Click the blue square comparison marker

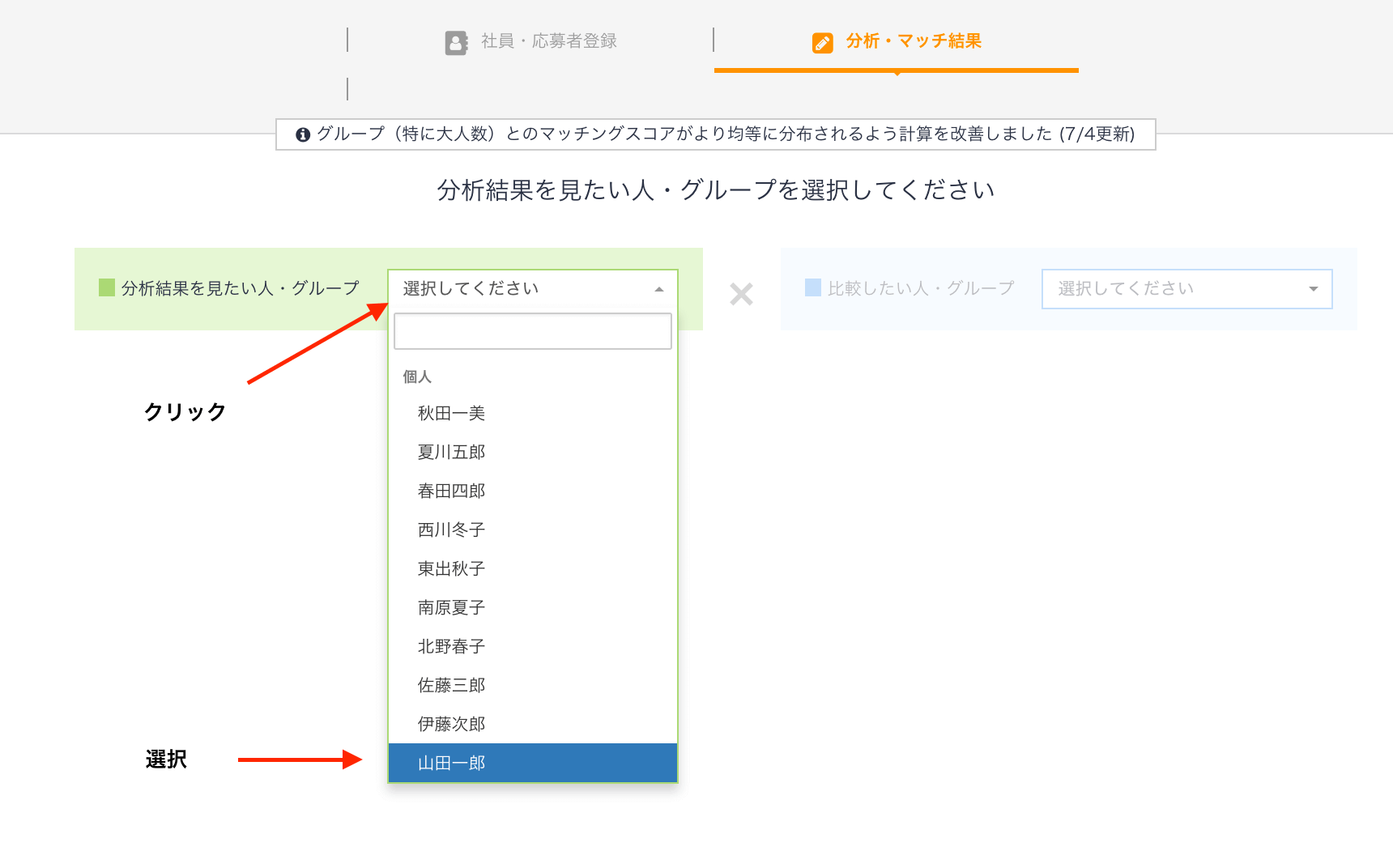(x=812, y=287)
